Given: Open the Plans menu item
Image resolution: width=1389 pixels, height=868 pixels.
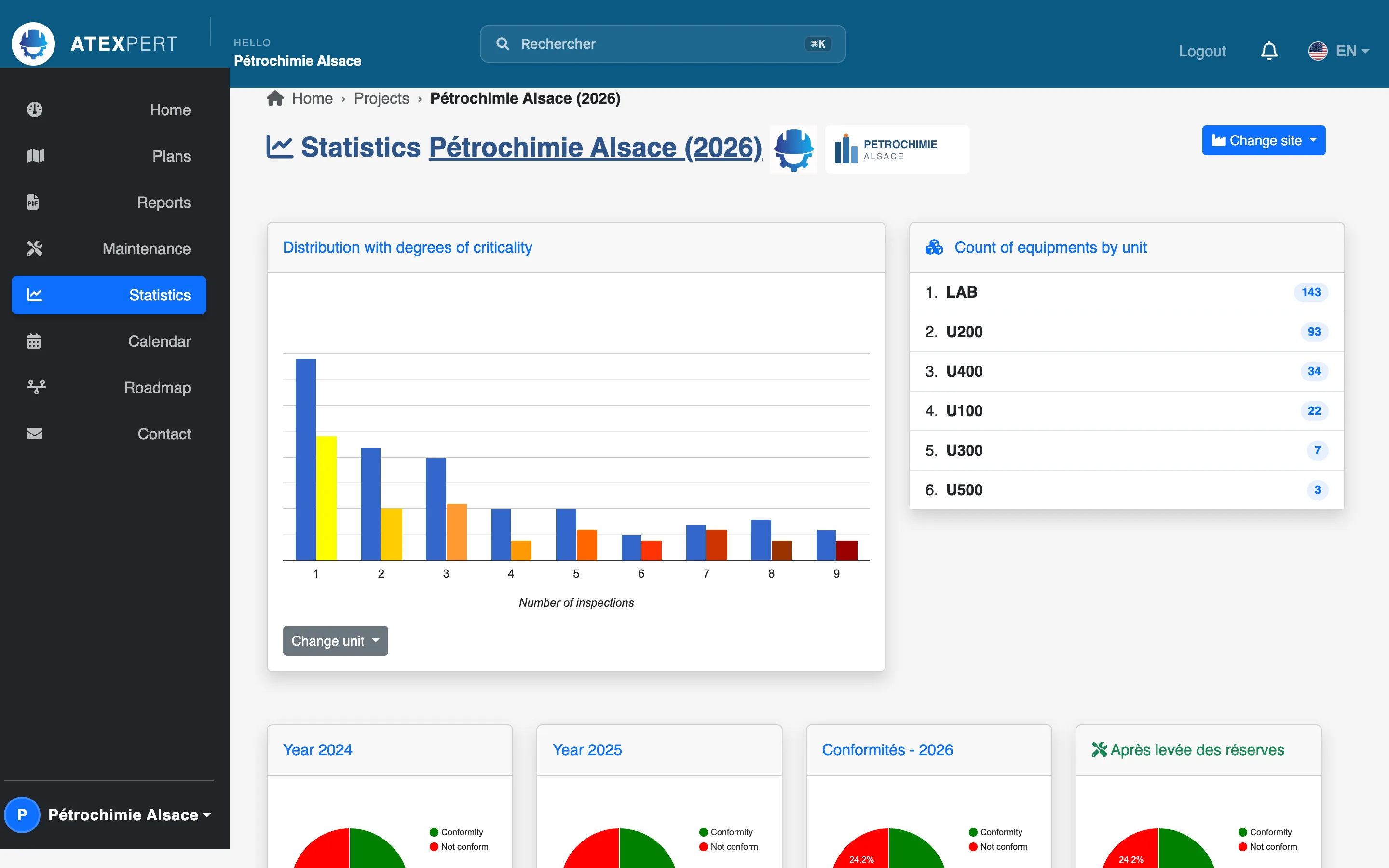Looking at the screenshot, I should [x=109, y=156].
